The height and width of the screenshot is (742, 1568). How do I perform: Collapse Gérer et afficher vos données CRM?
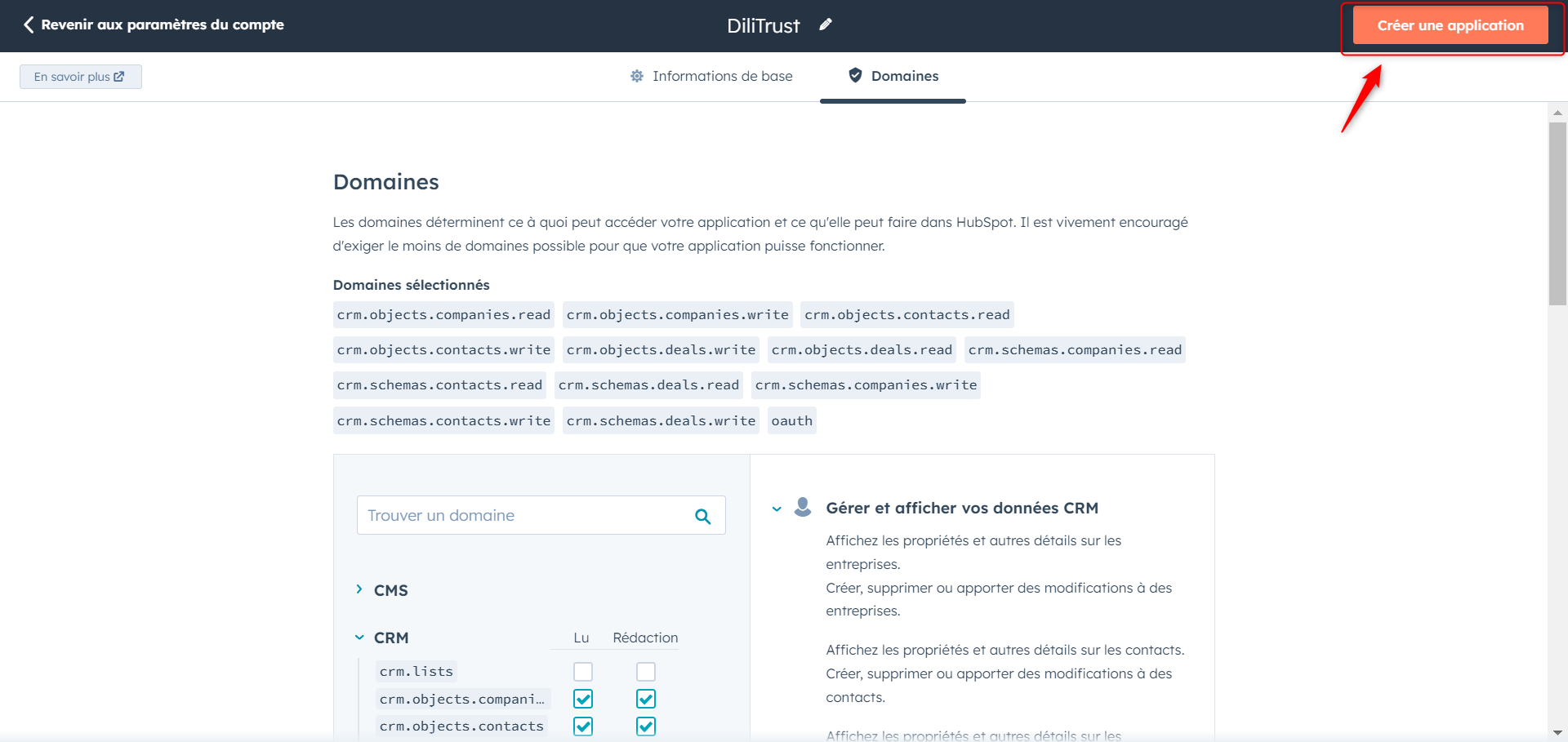[777, 509]
